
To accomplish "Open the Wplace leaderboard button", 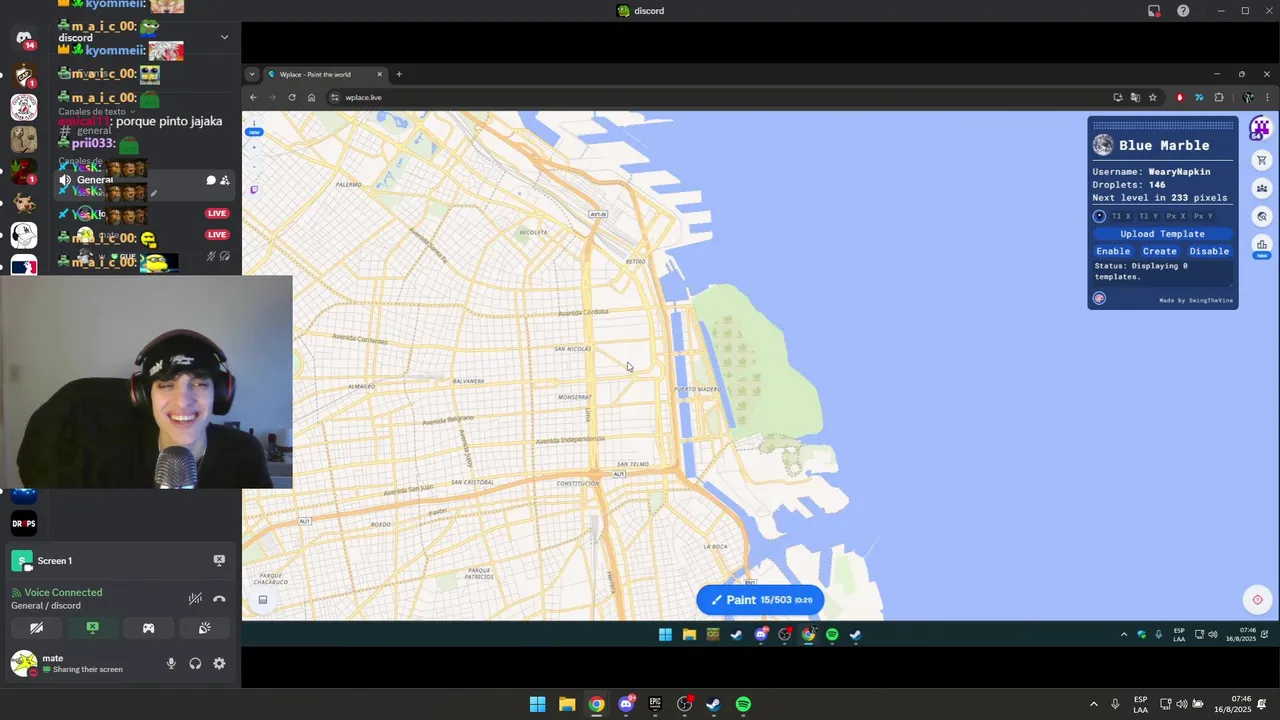I will (1262, 244).
